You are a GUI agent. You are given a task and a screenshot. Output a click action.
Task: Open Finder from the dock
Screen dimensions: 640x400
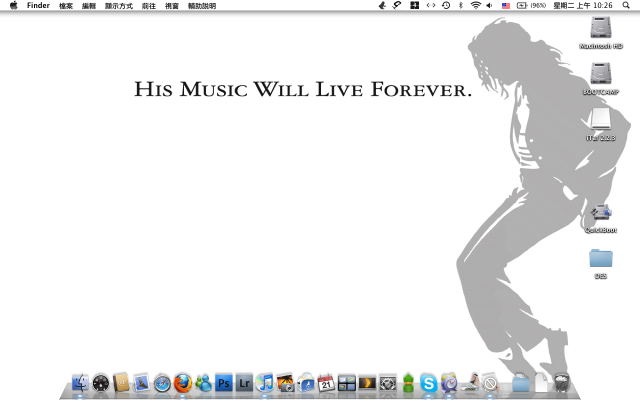click(x=80, y=383)
